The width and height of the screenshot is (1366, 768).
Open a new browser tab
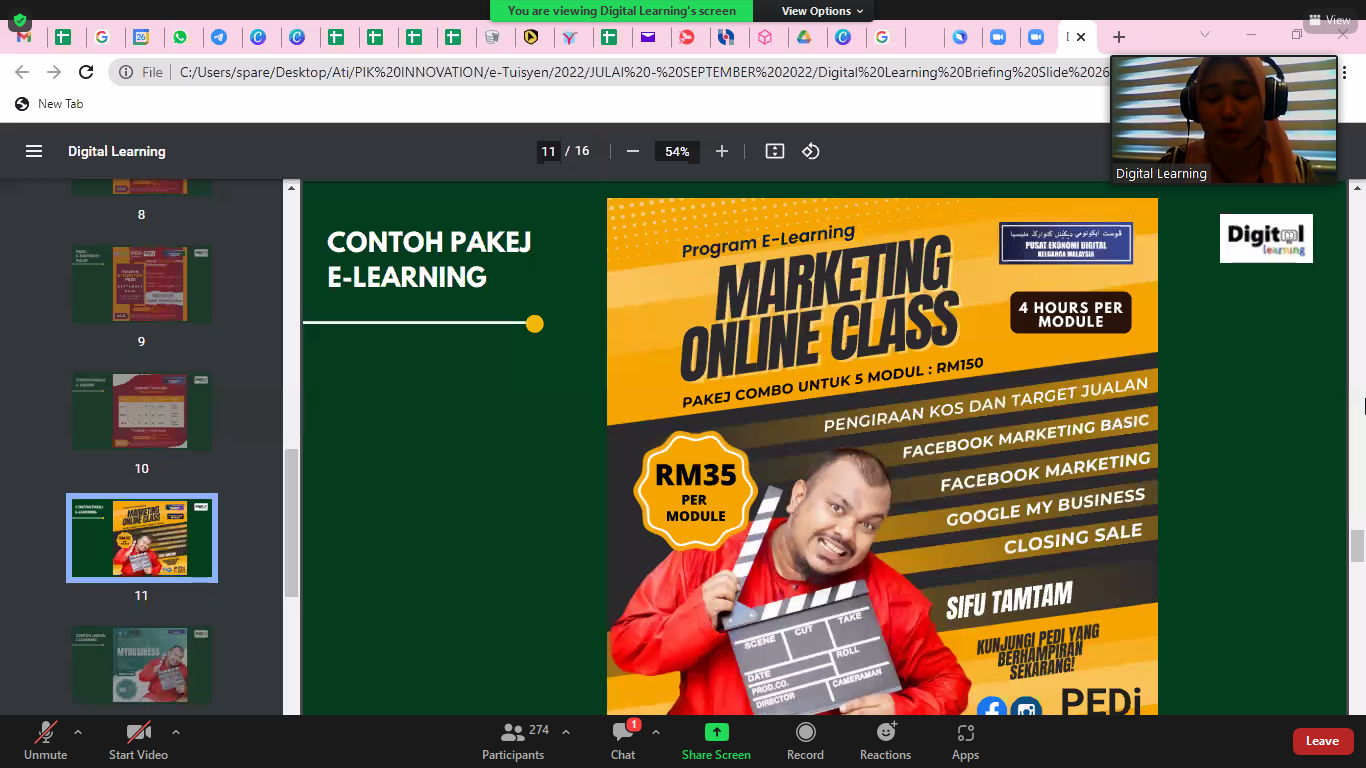[x=1119, y=37]
